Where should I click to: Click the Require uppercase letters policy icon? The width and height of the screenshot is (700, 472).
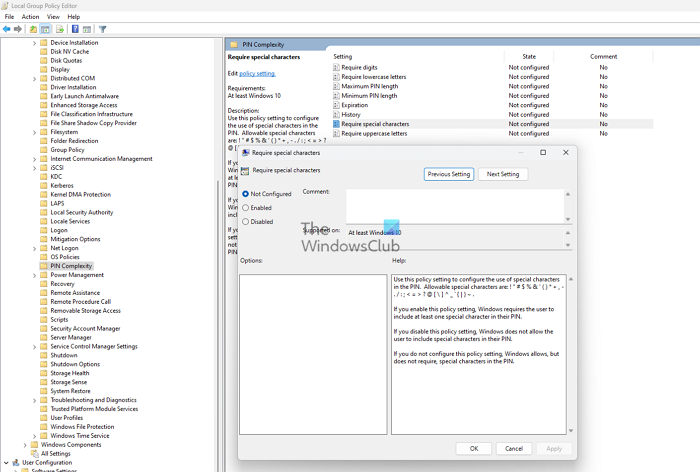(337, 133)
